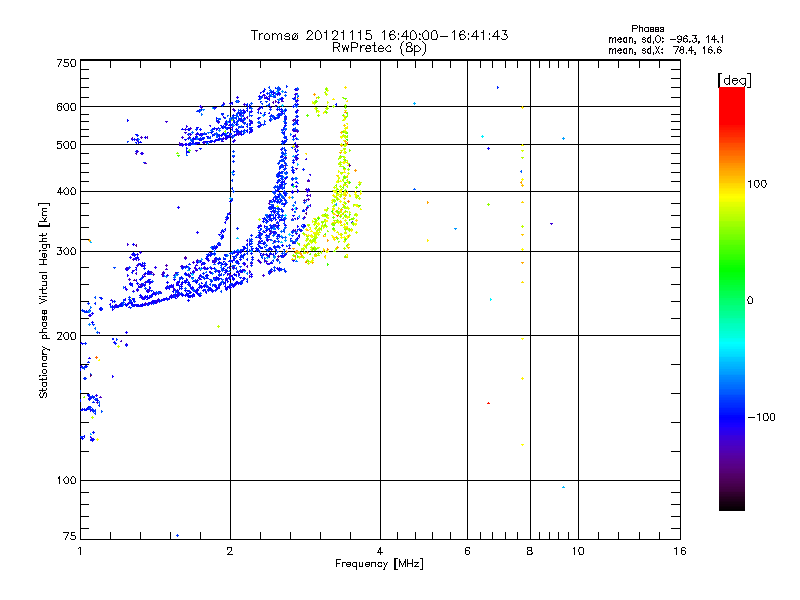800x600 pixels.
Task: Click the x-axis tick label '6'
Action: click(467, 551)
